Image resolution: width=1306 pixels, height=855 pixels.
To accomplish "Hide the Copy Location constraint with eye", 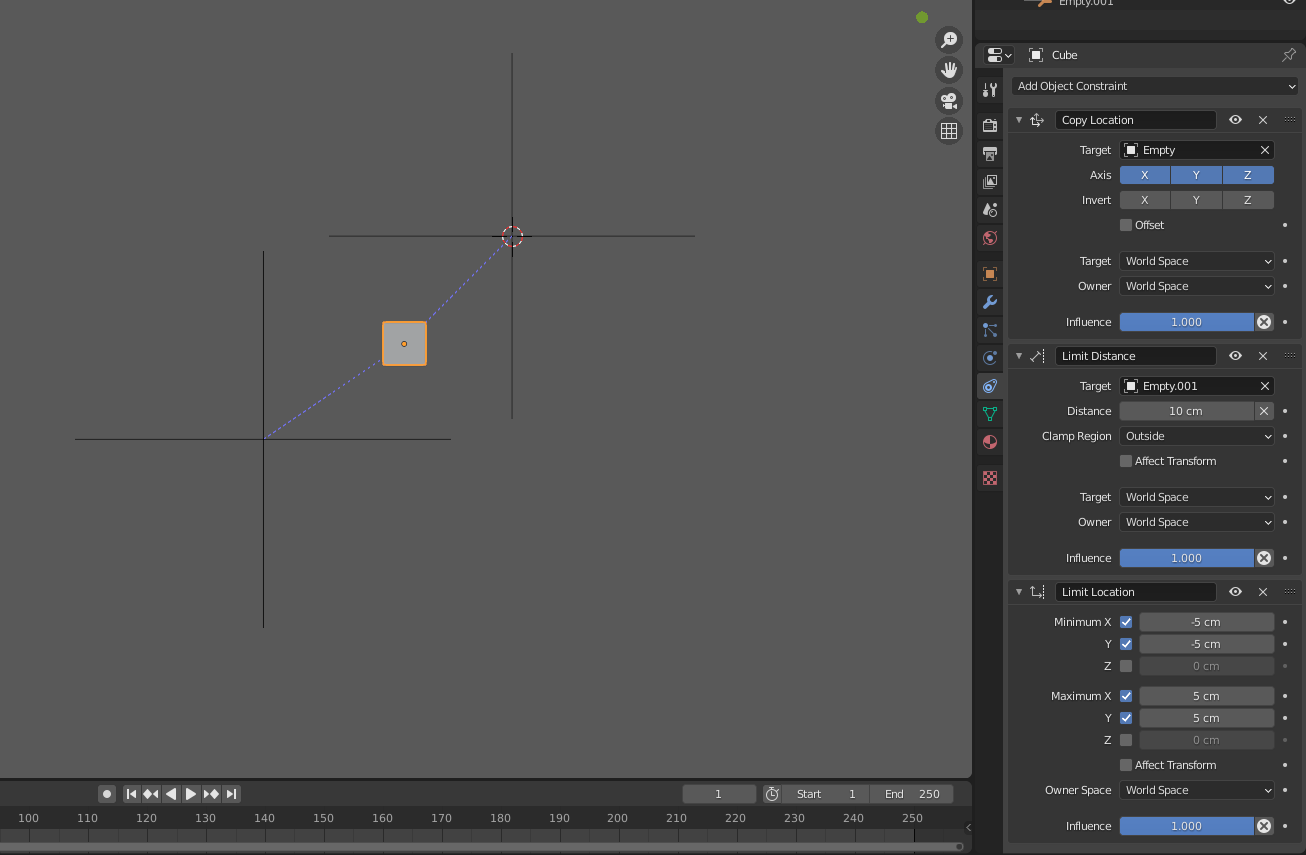I will click(x=1236, y=120).
